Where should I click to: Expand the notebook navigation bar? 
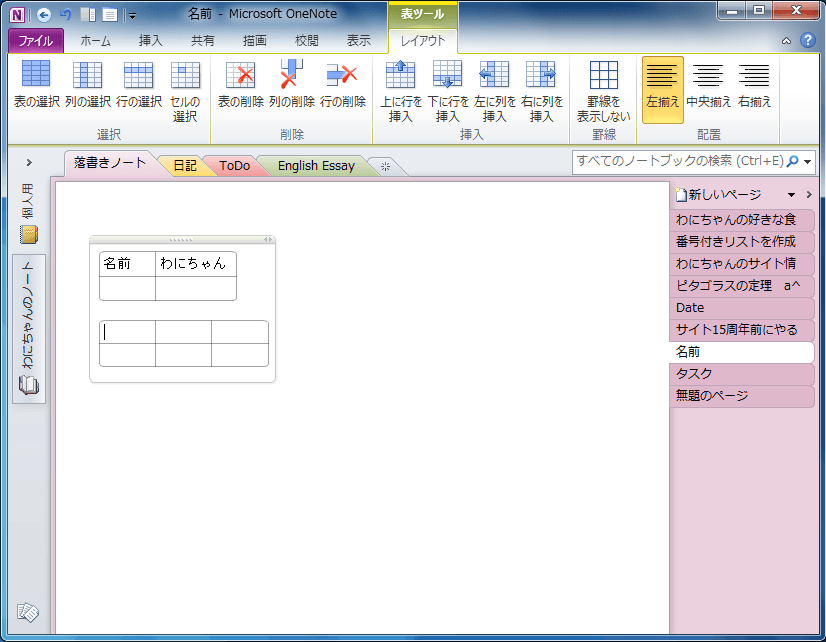click(29, 163)
